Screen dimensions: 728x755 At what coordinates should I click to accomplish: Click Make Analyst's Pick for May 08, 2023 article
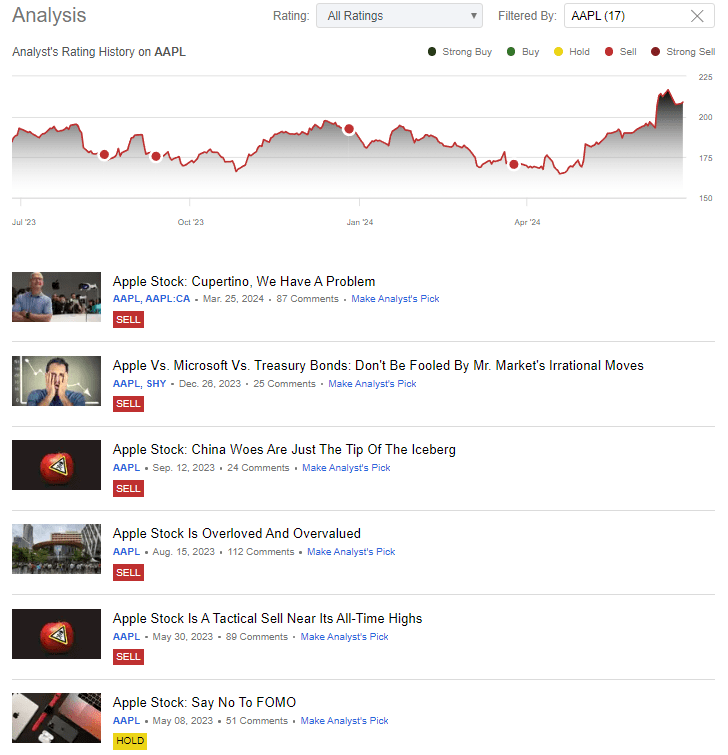click(x=344, y=721)
